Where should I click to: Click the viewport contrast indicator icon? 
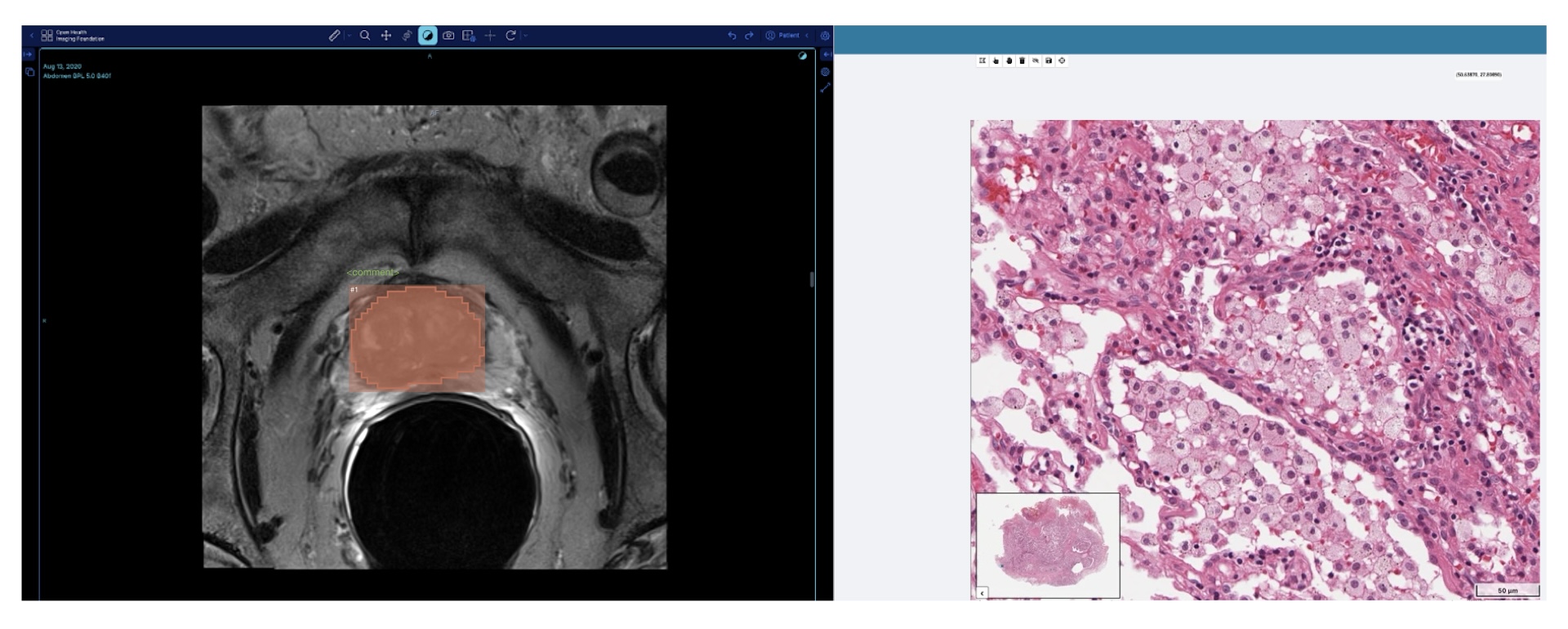point(802,56)
